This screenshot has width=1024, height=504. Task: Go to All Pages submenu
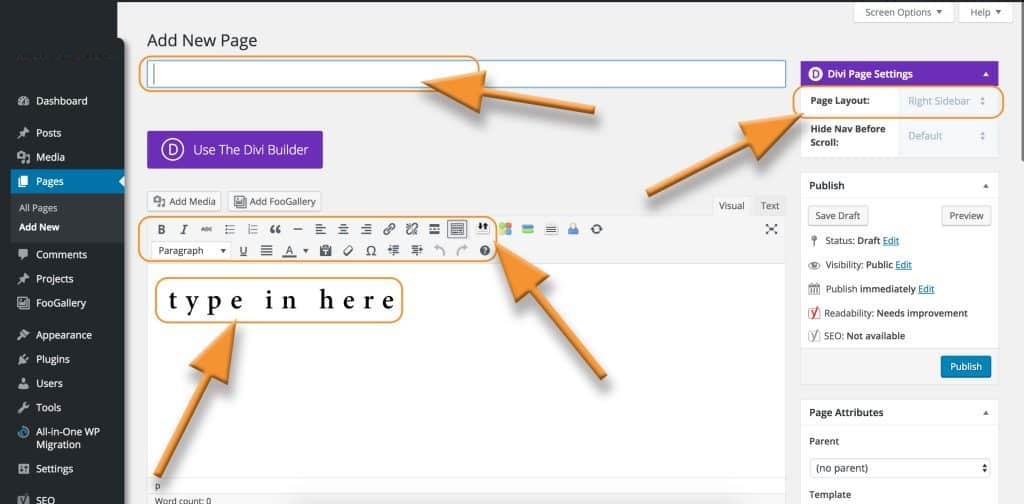coord(38,208)
